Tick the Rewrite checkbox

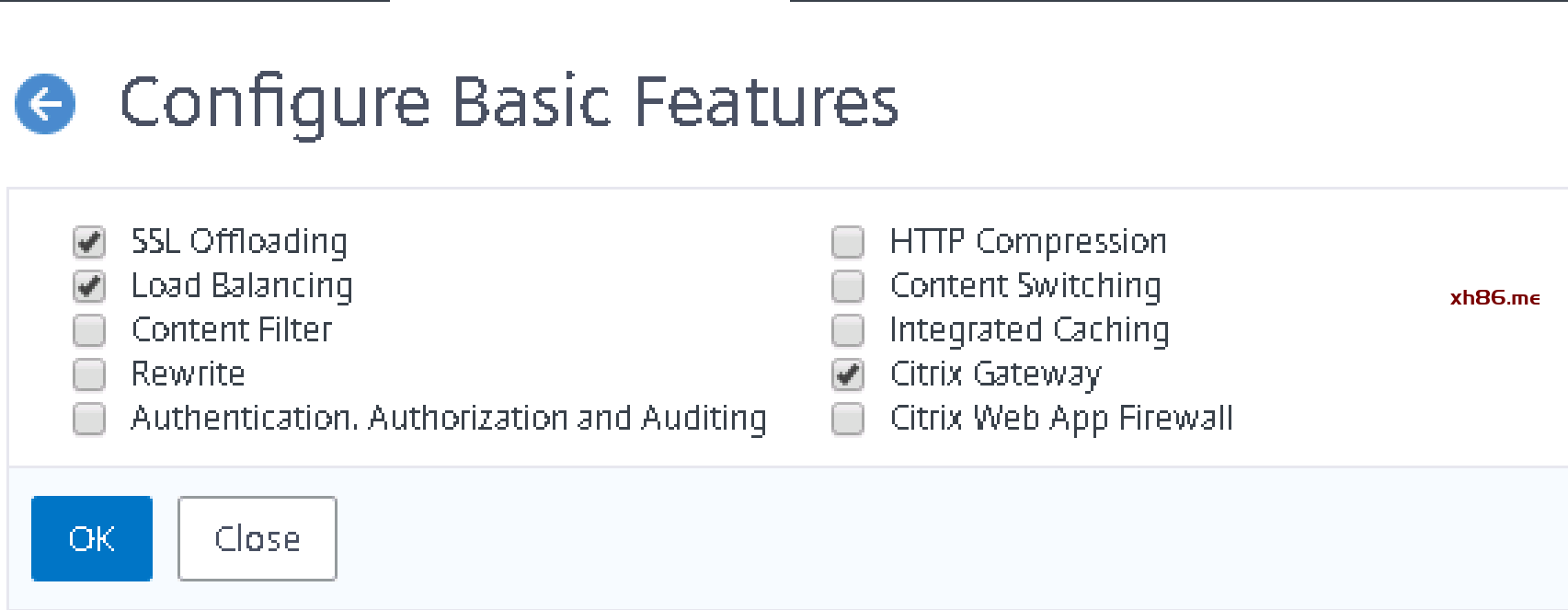[89, 374]
